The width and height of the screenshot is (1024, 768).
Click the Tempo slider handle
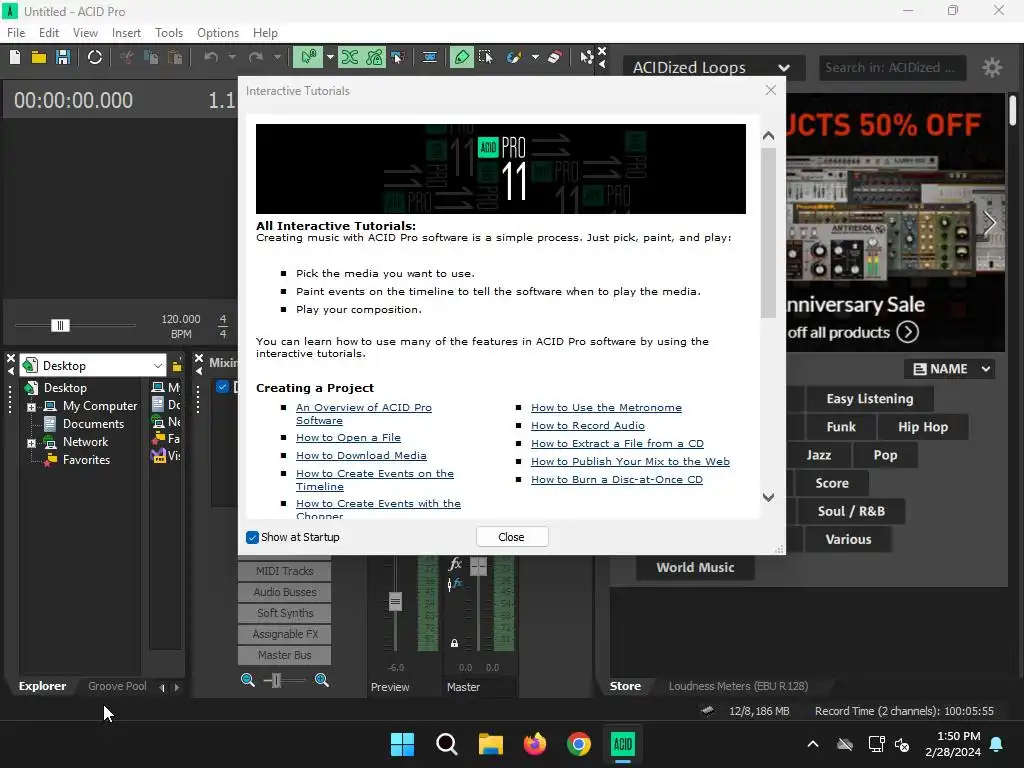tap(60, 325)
